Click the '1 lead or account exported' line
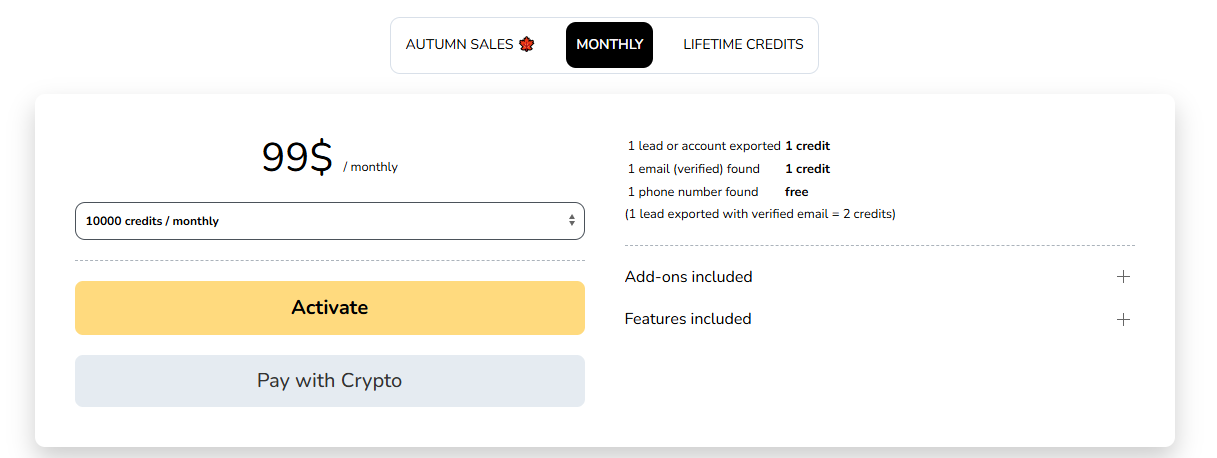Viewport: 1217px width, 458px height. coord(704,146)
